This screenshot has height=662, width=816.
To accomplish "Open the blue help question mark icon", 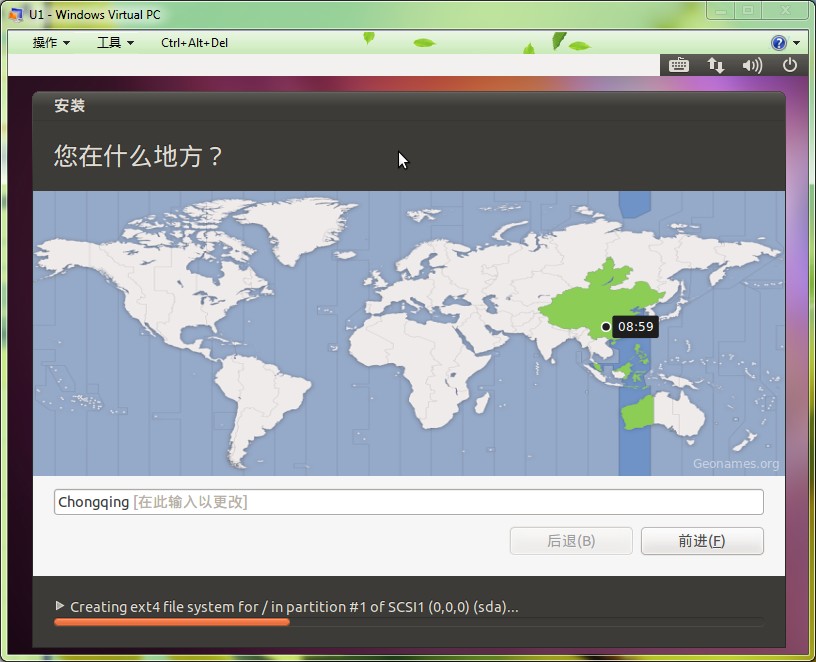I will click(x=779, y=43).
